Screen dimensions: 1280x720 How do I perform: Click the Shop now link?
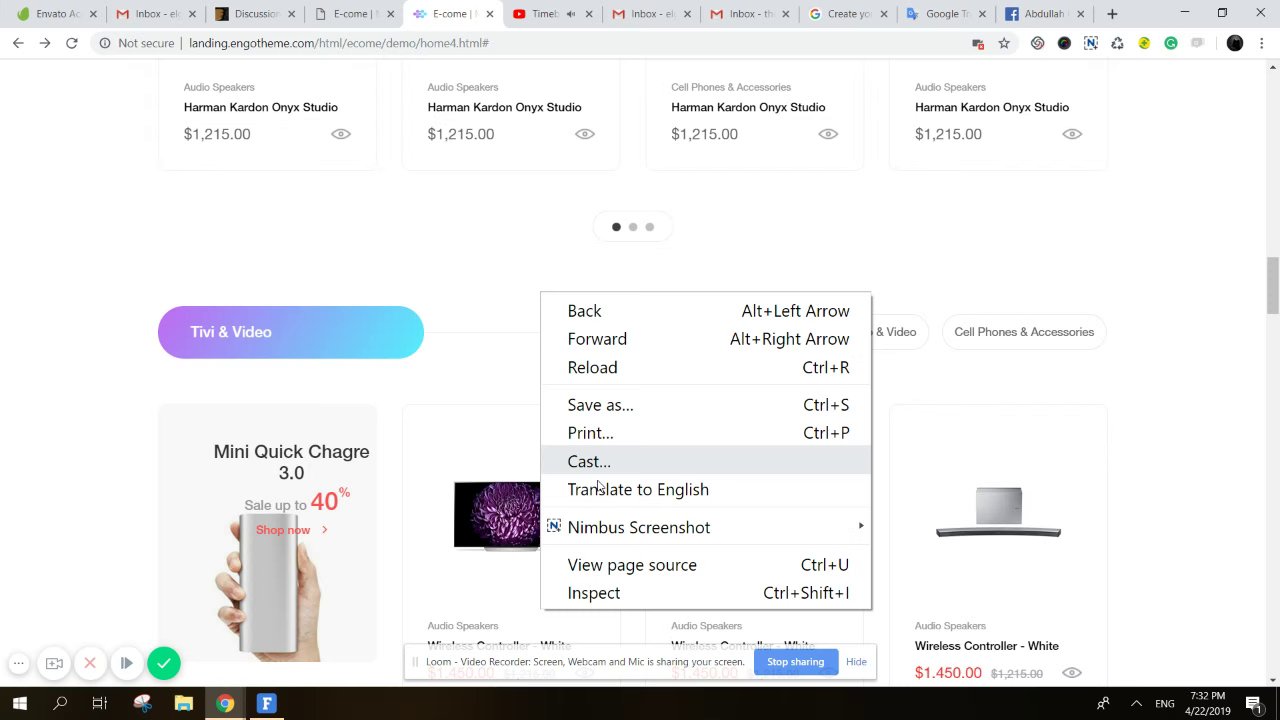(283, 530)
